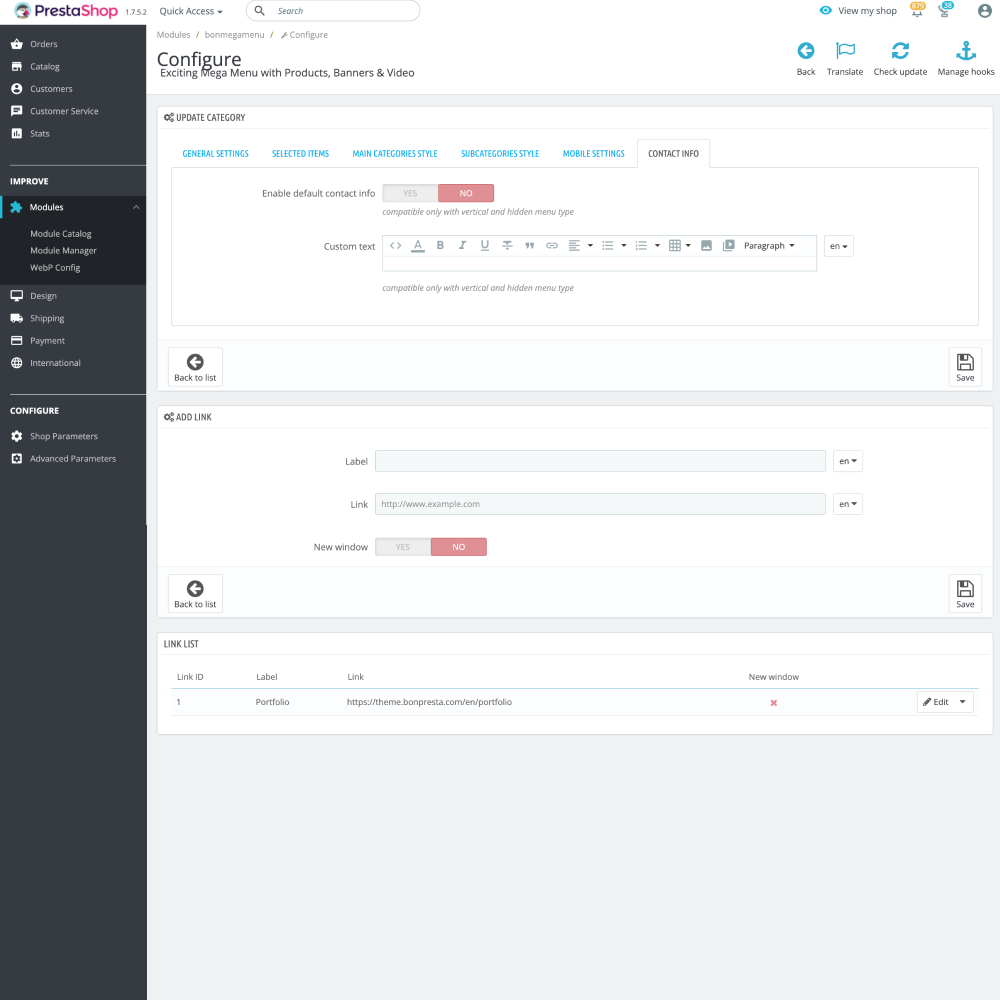The image size is (1000, 1000).
Task: Click the Manage hooks anchor icon
Action: pos(965,50)
